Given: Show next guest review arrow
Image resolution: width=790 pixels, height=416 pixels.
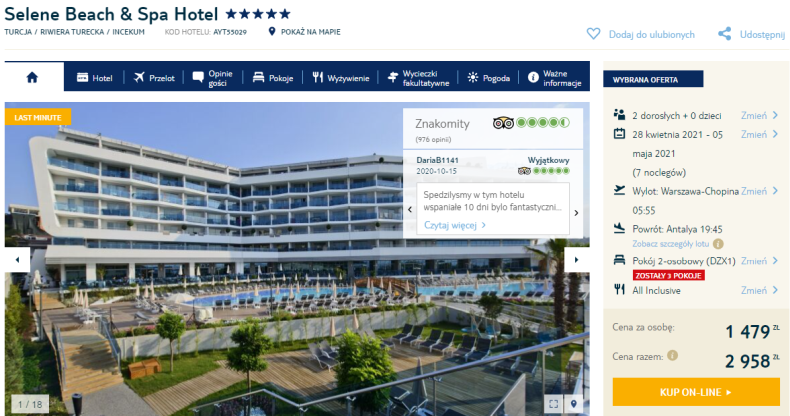Looking at the screenshot, I should coord(576,213).
